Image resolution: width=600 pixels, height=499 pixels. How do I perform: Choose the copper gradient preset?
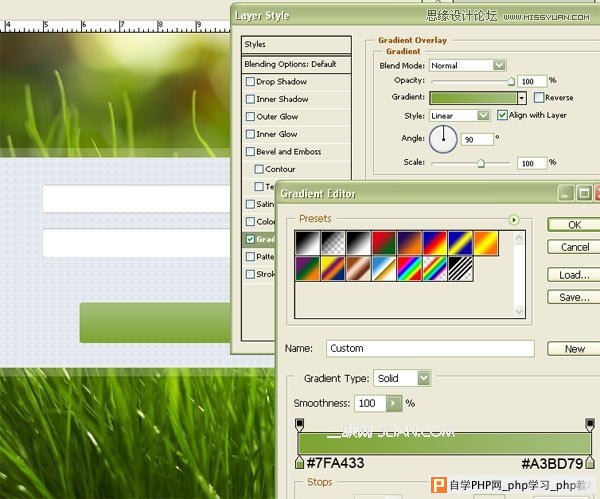point(359,269)
